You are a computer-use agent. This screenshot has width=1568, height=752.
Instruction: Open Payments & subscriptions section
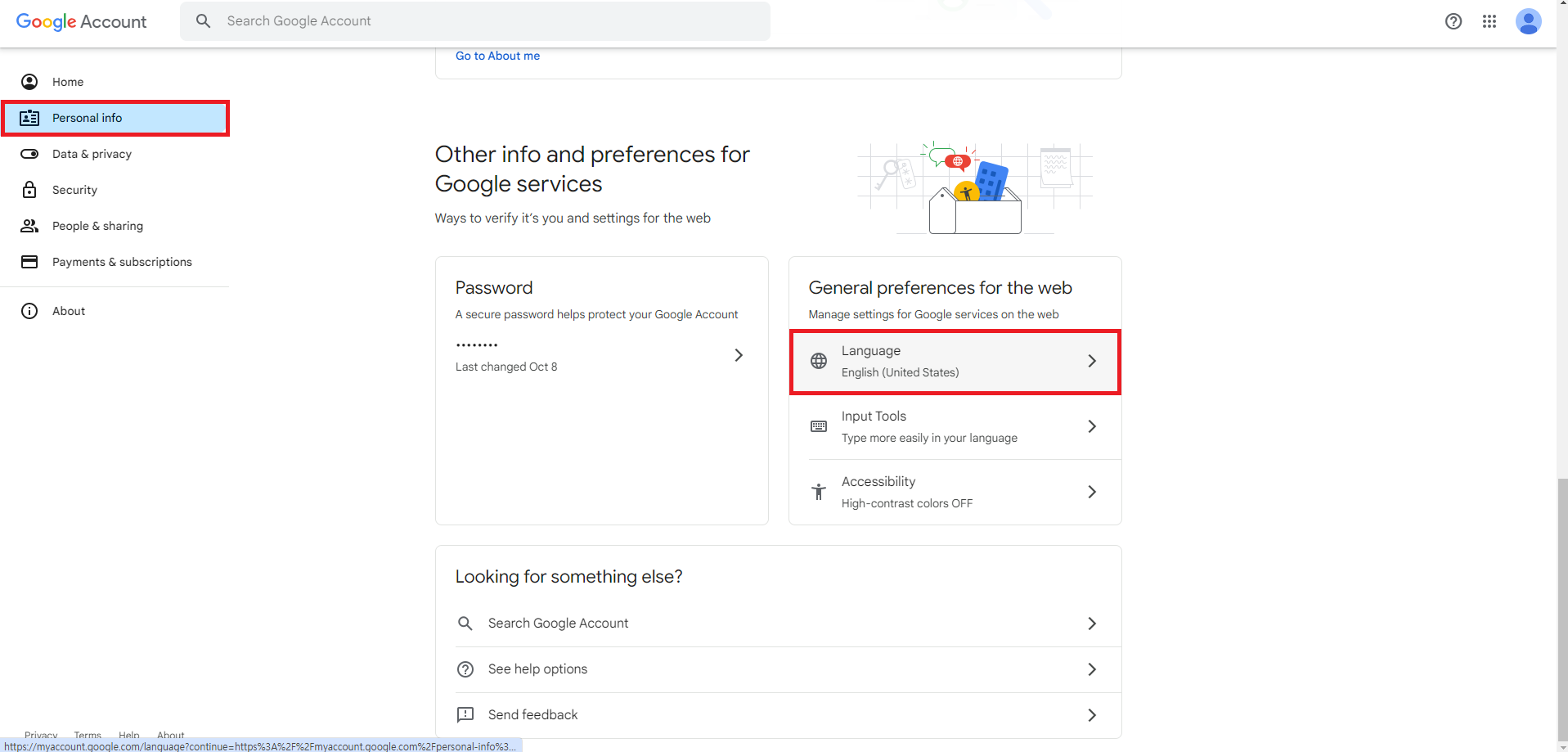pyautogui.click(x=115, y=262)
